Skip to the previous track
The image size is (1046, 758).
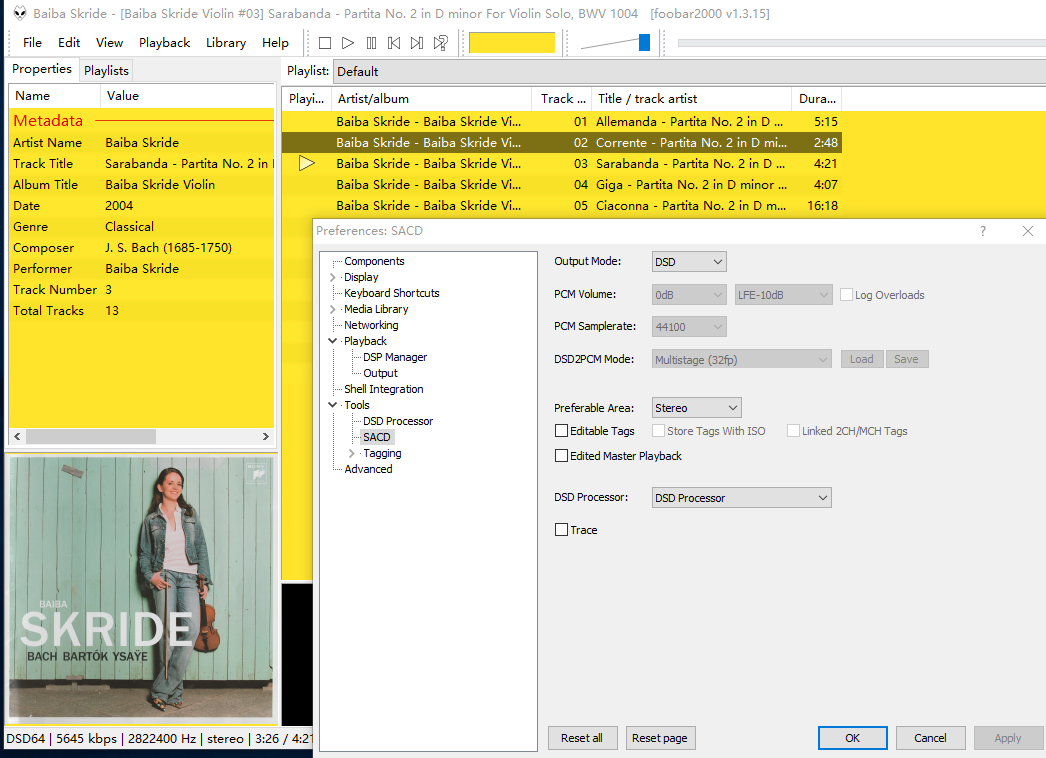tap(394, 43)
